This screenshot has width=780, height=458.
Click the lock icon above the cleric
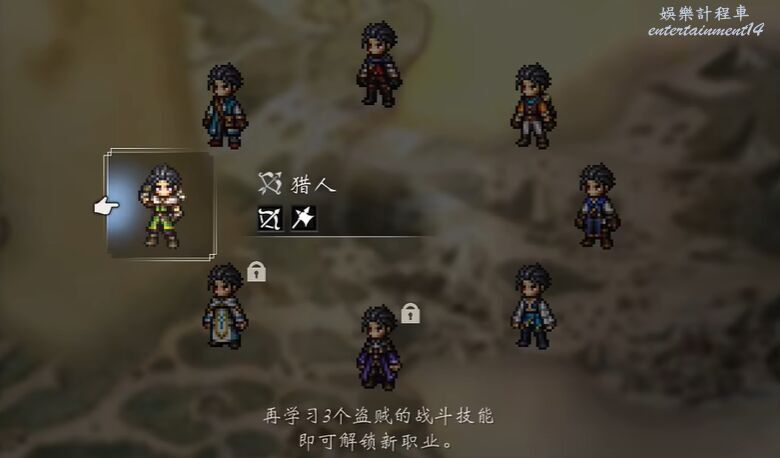tap(256, 272)
